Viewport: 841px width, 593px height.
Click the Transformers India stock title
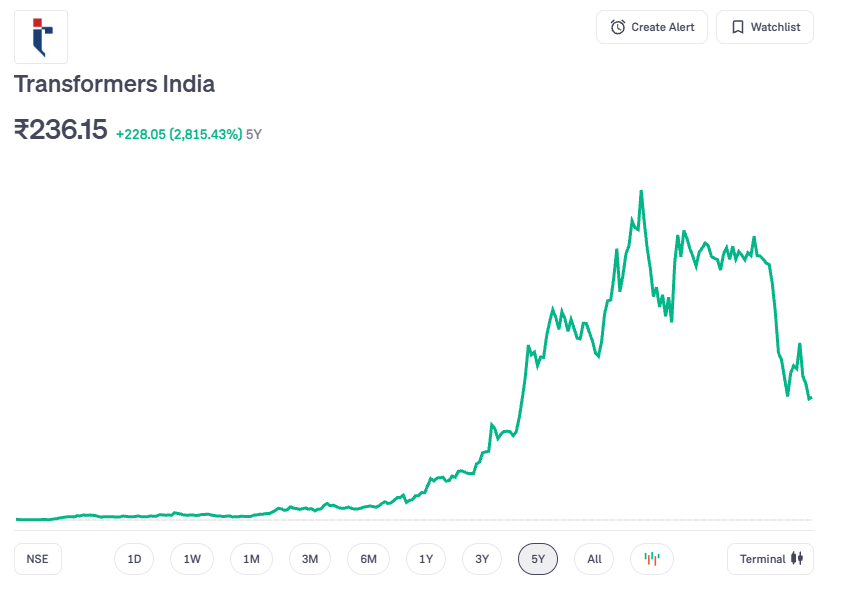click(x=114, y=84)
